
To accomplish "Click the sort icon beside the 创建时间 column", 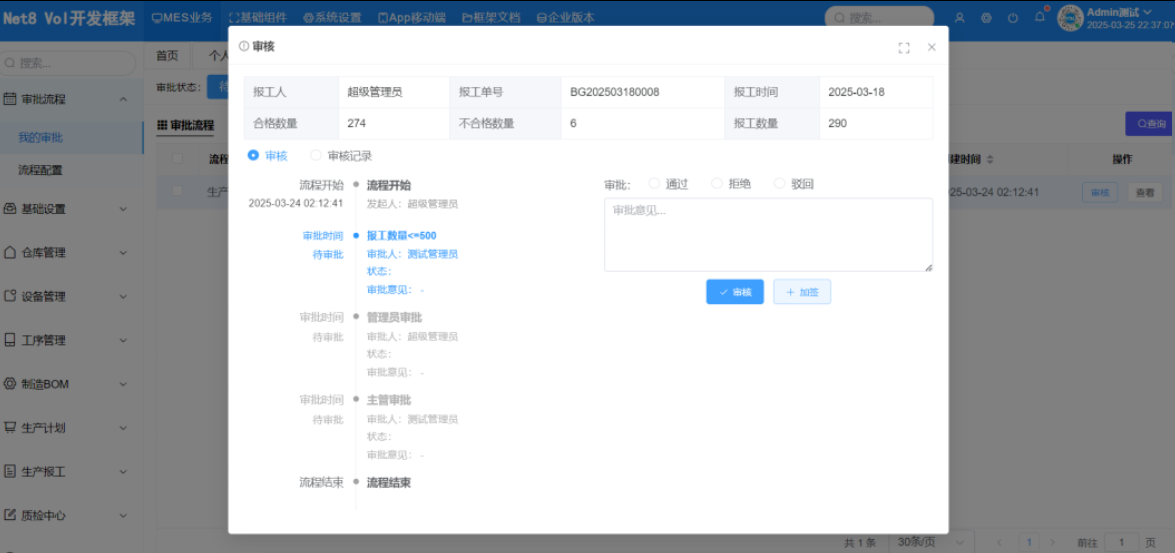I will pos(990,160).
